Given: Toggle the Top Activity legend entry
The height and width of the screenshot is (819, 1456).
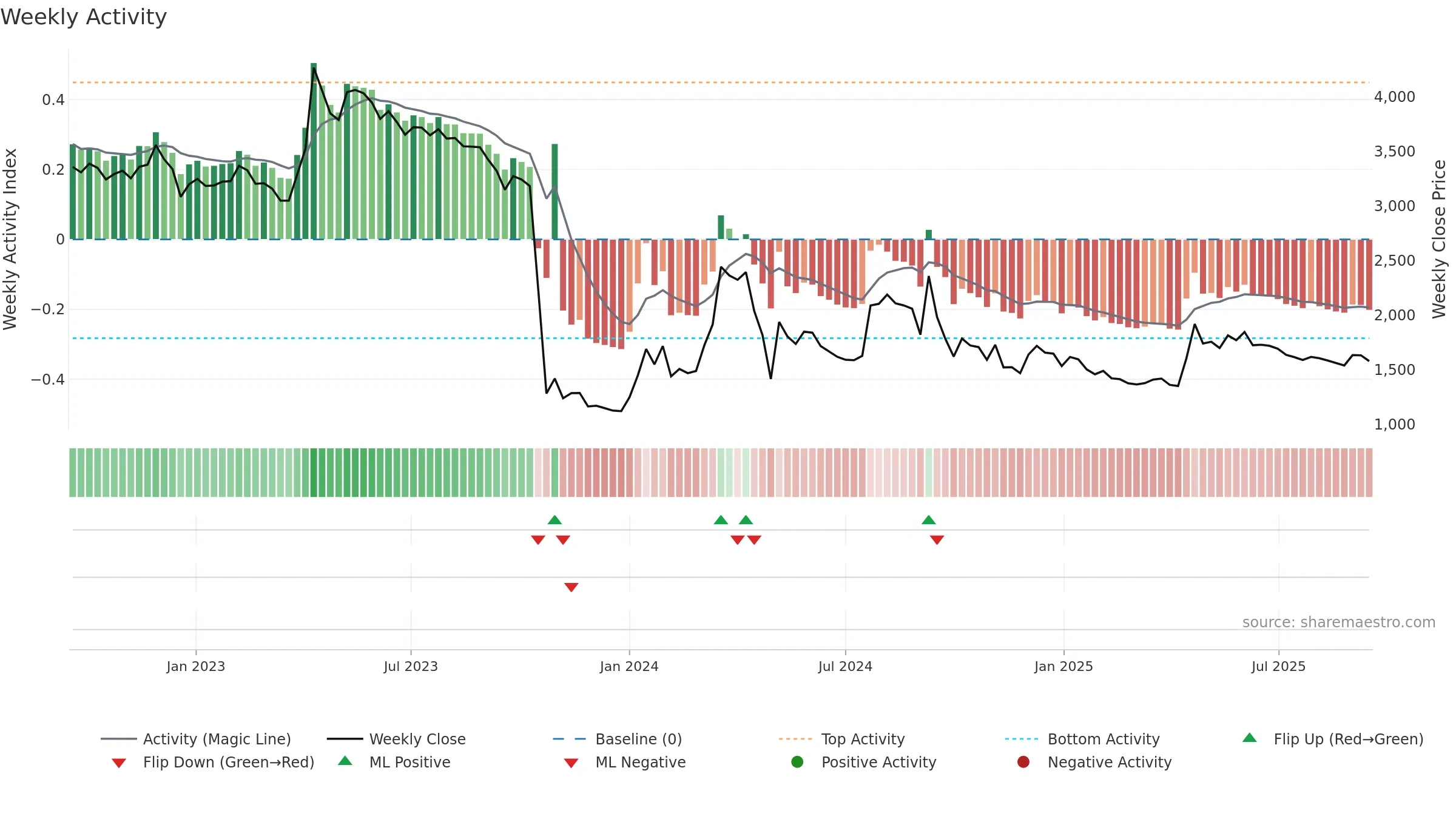Looking at the screenshot, I should 841,739.
